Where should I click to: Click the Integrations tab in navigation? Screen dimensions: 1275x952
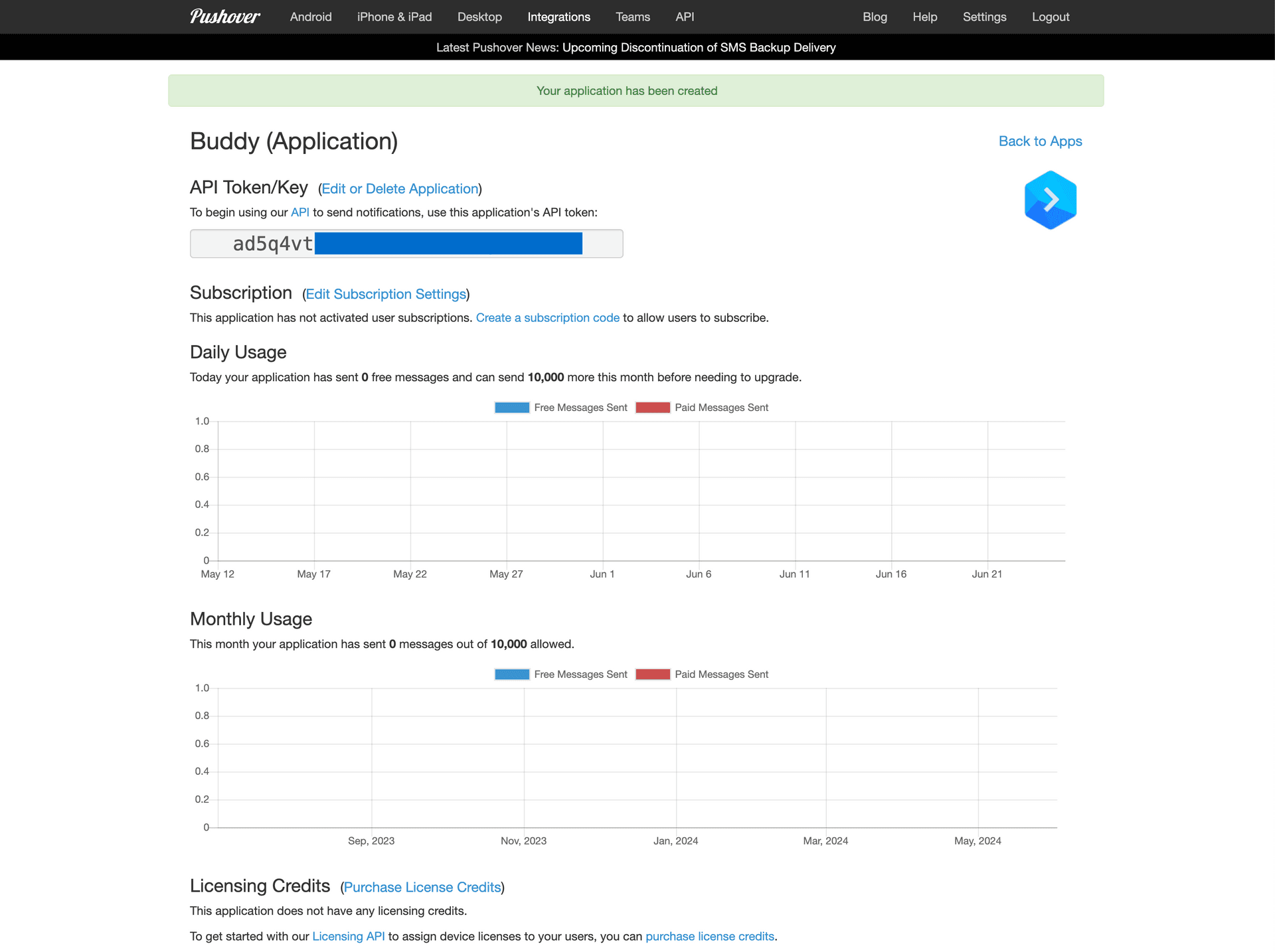click(557, 17)
